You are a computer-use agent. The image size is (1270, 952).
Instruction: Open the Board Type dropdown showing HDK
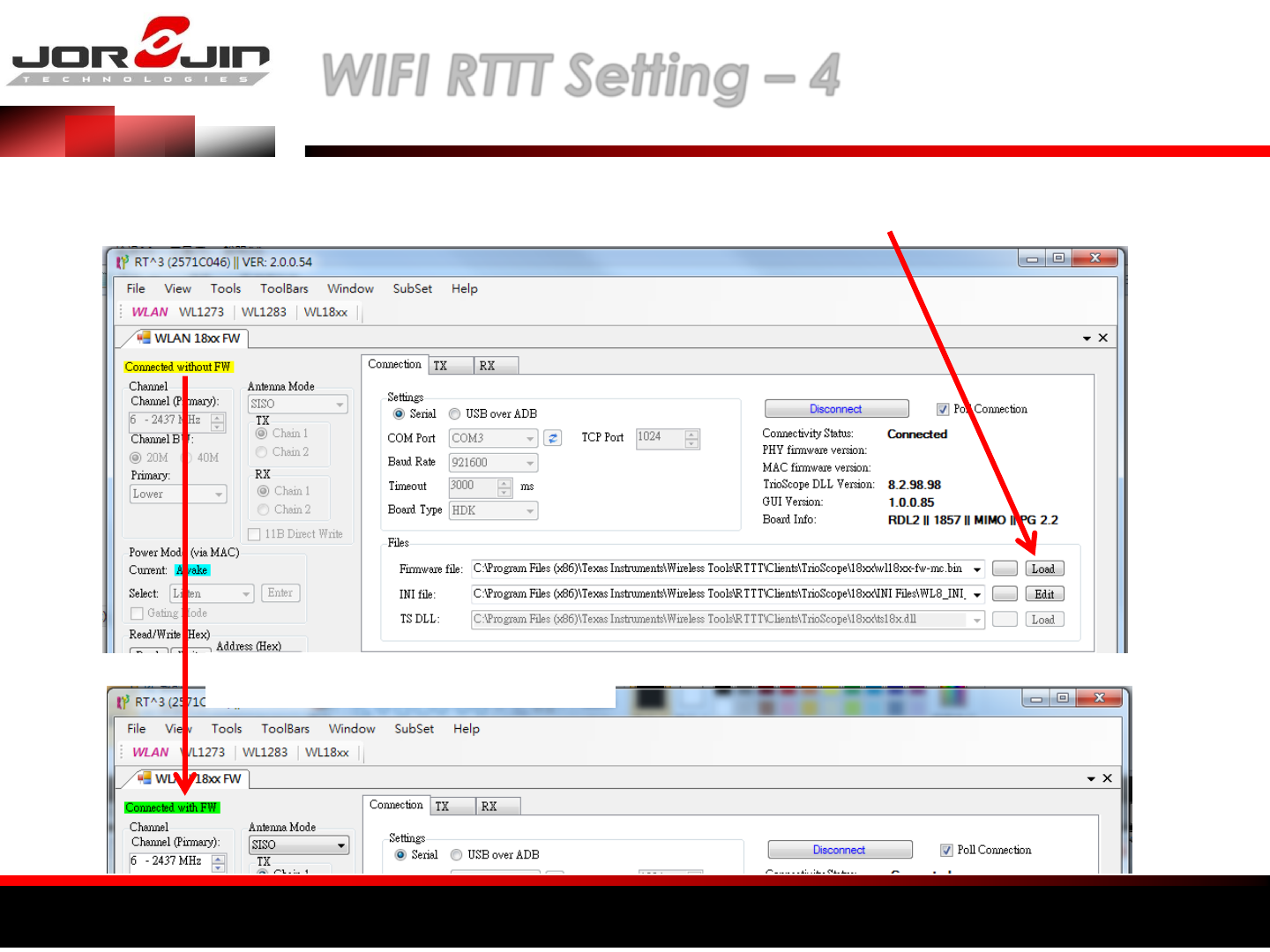494,510
